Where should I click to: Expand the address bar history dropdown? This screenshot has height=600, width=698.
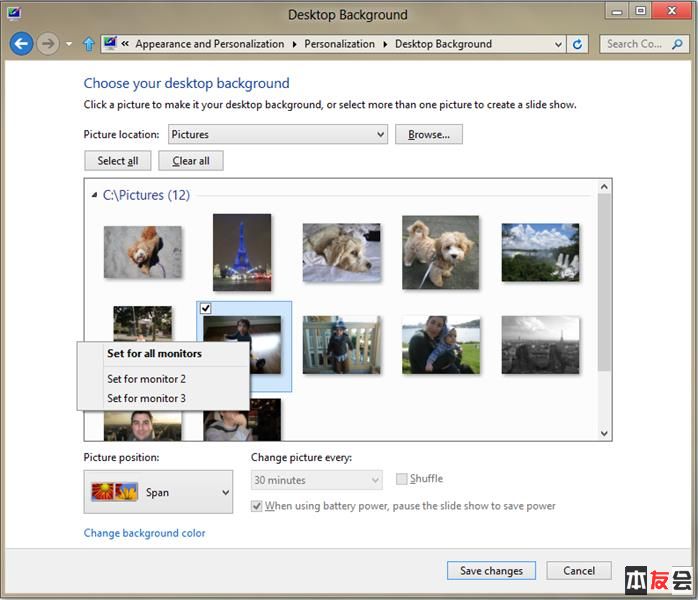558,44
